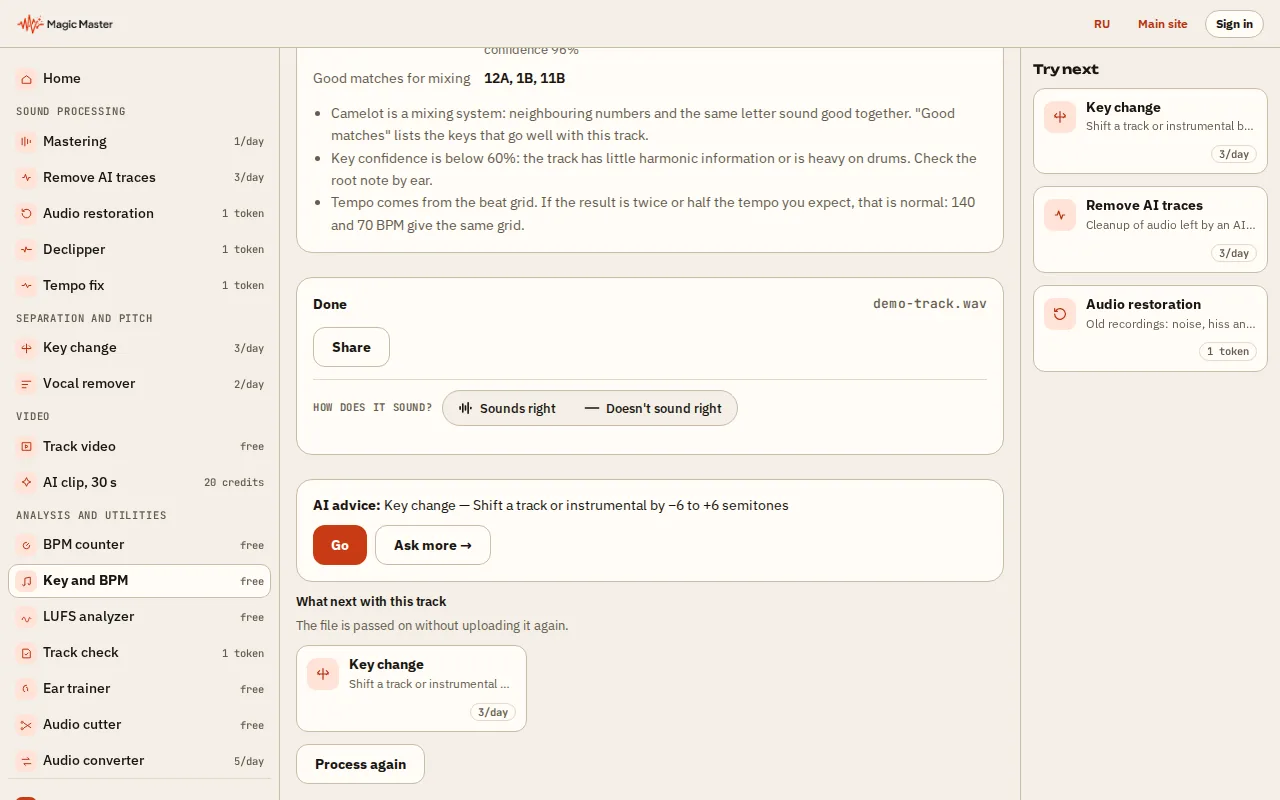
Task: Click the Magic Master logo
Action: point(65,24)
